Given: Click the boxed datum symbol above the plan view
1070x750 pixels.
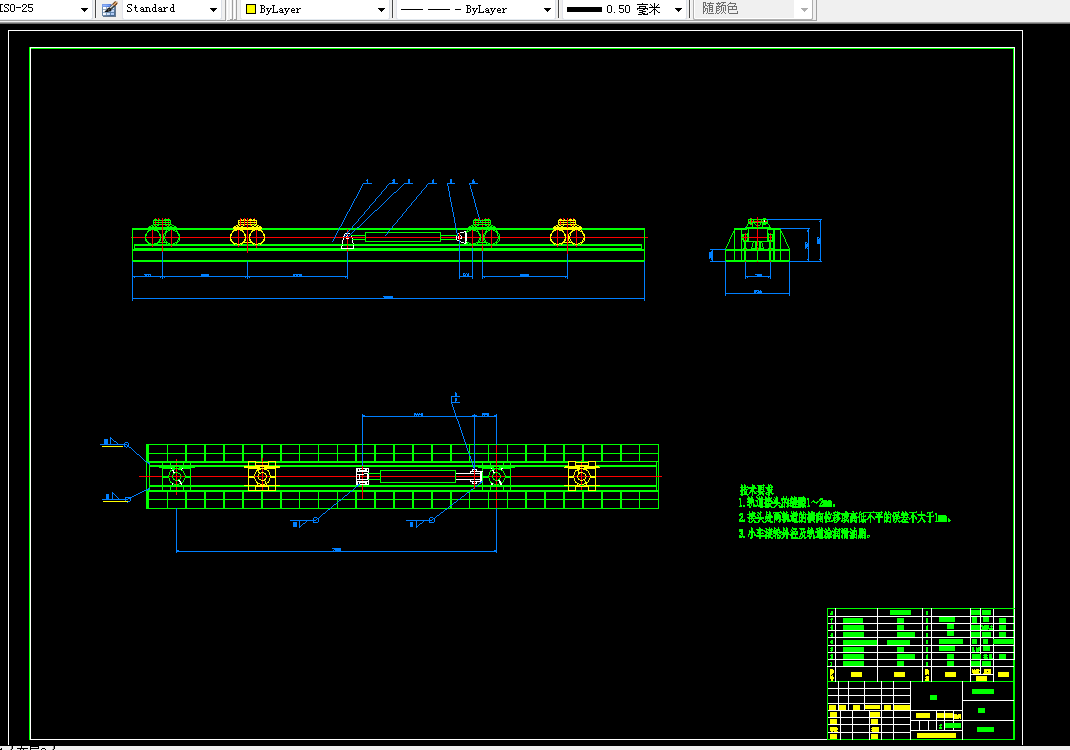Looking at the screenshot, I should click(x=455, y=398).
